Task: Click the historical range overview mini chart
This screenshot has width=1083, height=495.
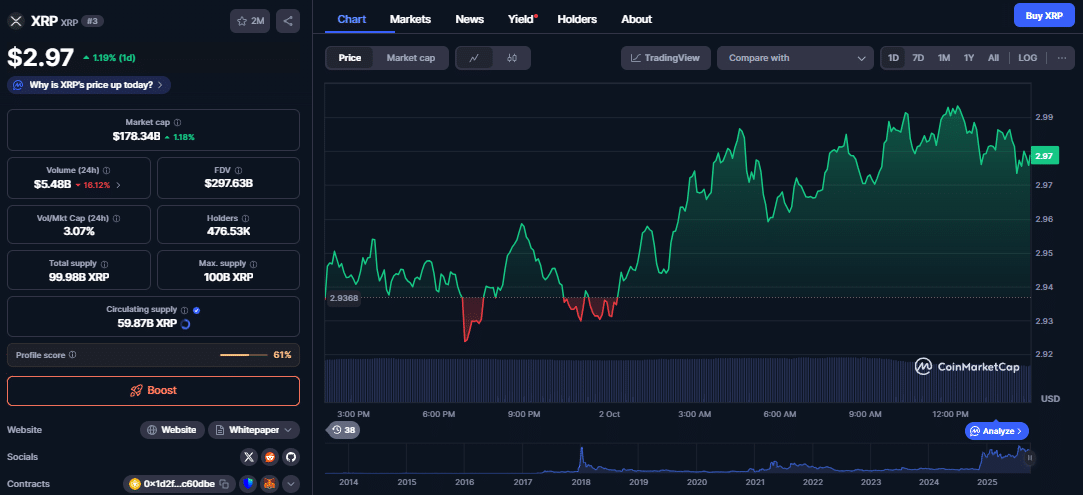Action: click(x=677, y=459)
